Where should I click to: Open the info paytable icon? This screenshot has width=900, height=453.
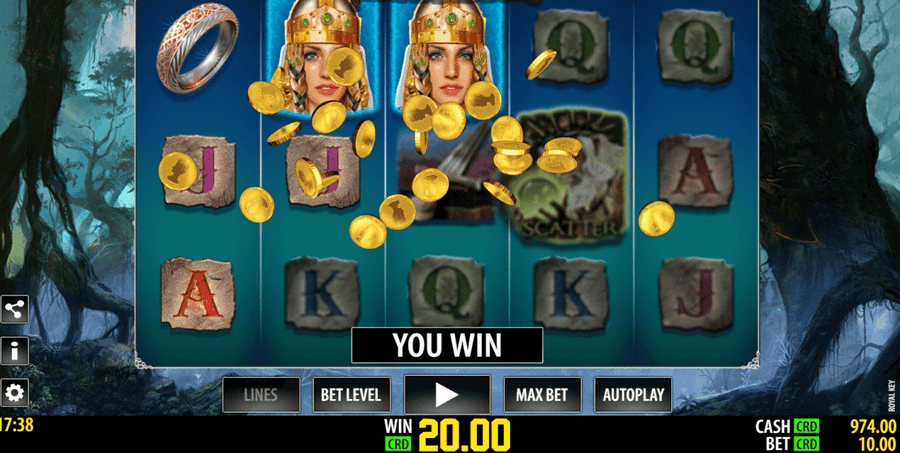coord(14,351)
